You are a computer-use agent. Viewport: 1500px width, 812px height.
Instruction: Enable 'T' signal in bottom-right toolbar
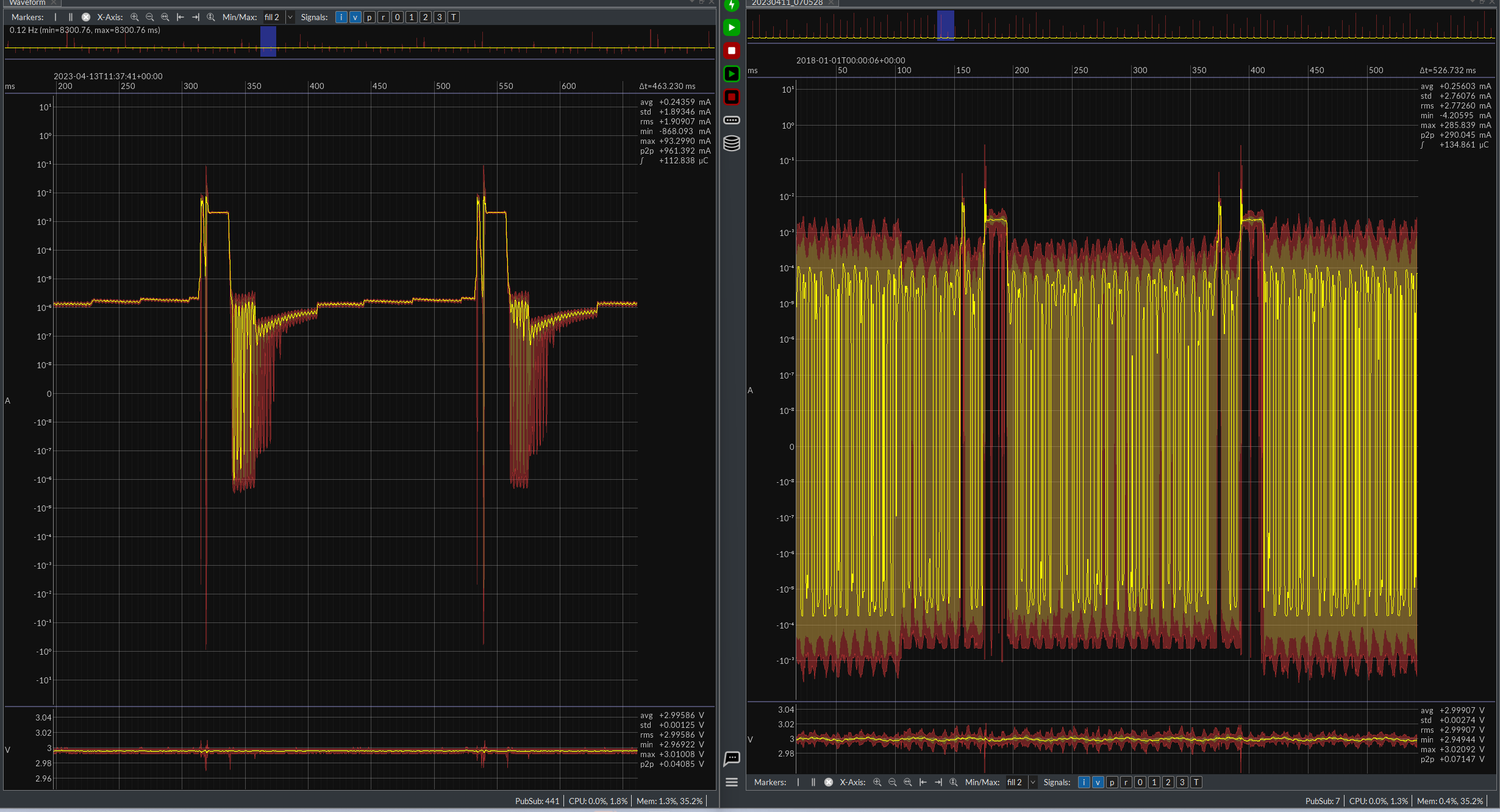coord(1196,782)
